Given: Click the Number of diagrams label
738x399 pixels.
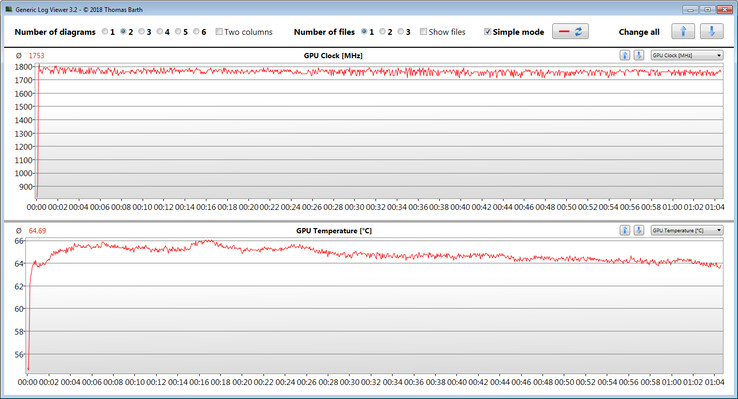Looking at the screenshot, I should pos(55,32).
